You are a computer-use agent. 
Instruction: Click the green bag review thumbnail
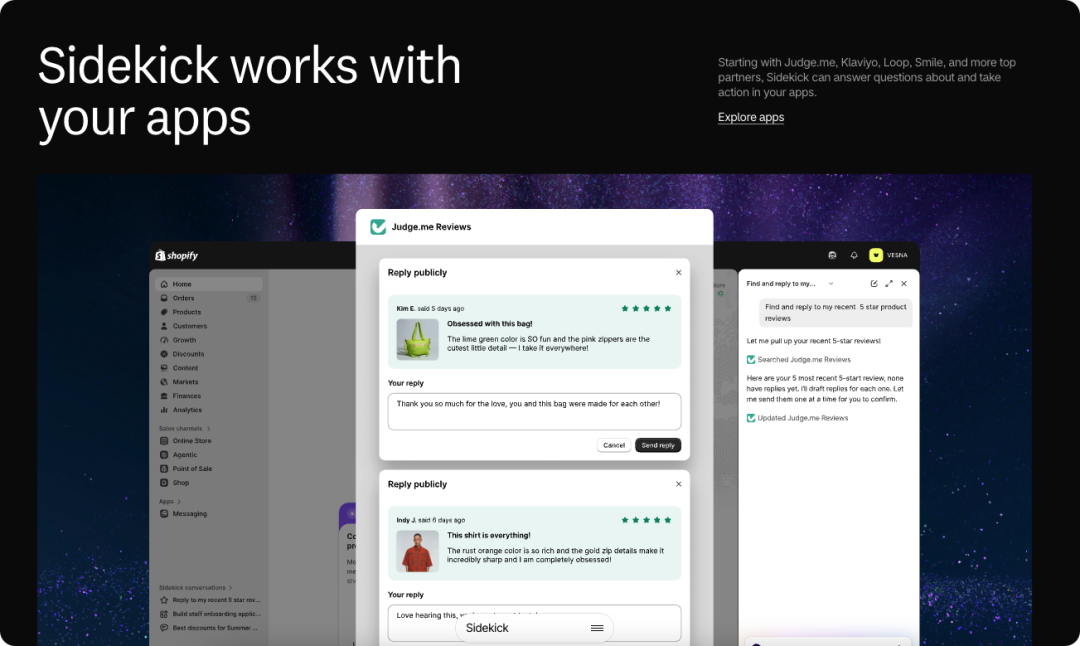pos(417,339)
